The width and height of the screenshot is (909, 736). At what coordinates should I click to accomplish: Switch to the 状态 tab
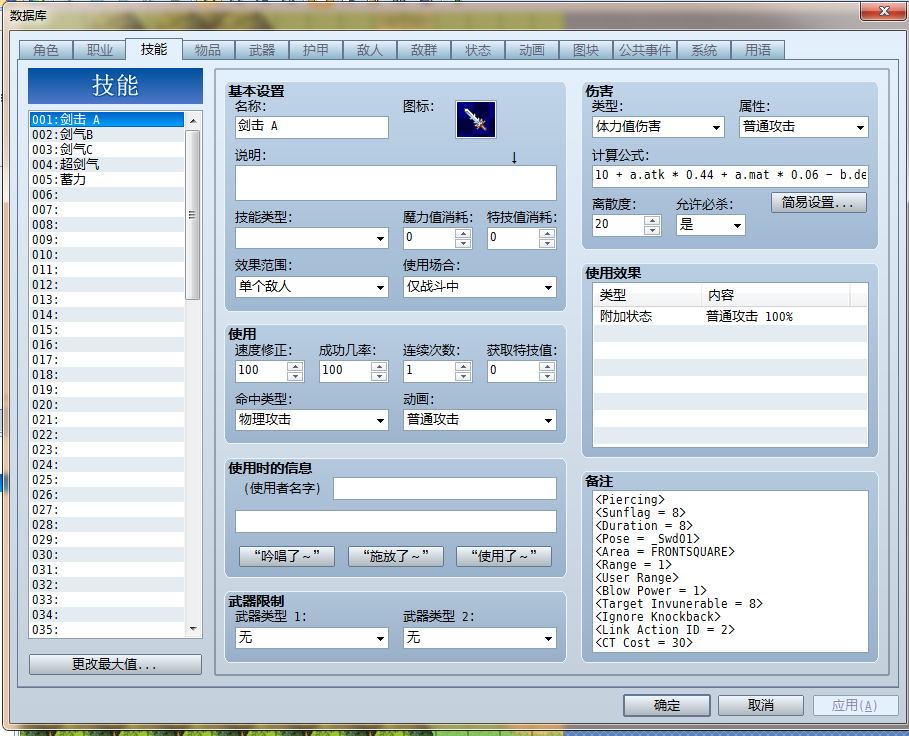tap(478, 50)
